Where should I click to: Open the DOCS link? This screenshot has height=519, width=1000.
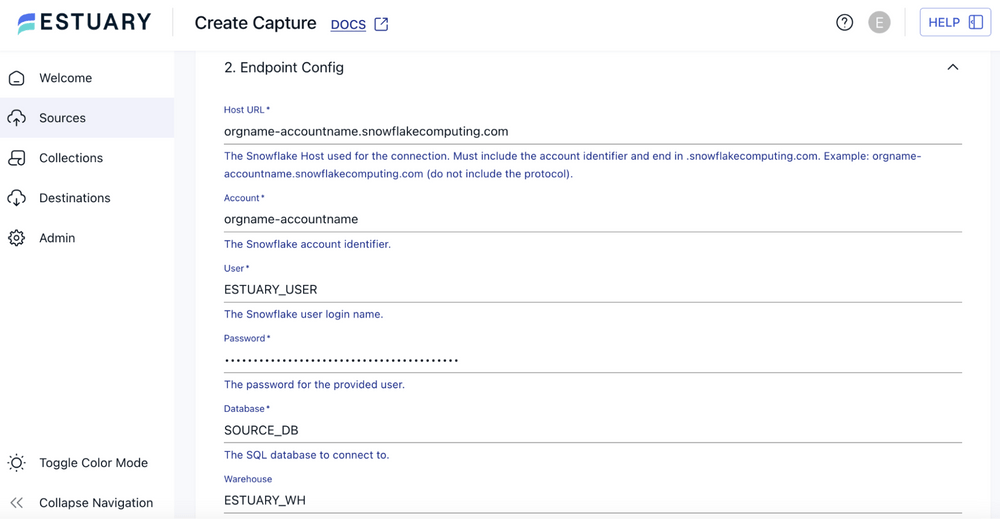point(348,24)
